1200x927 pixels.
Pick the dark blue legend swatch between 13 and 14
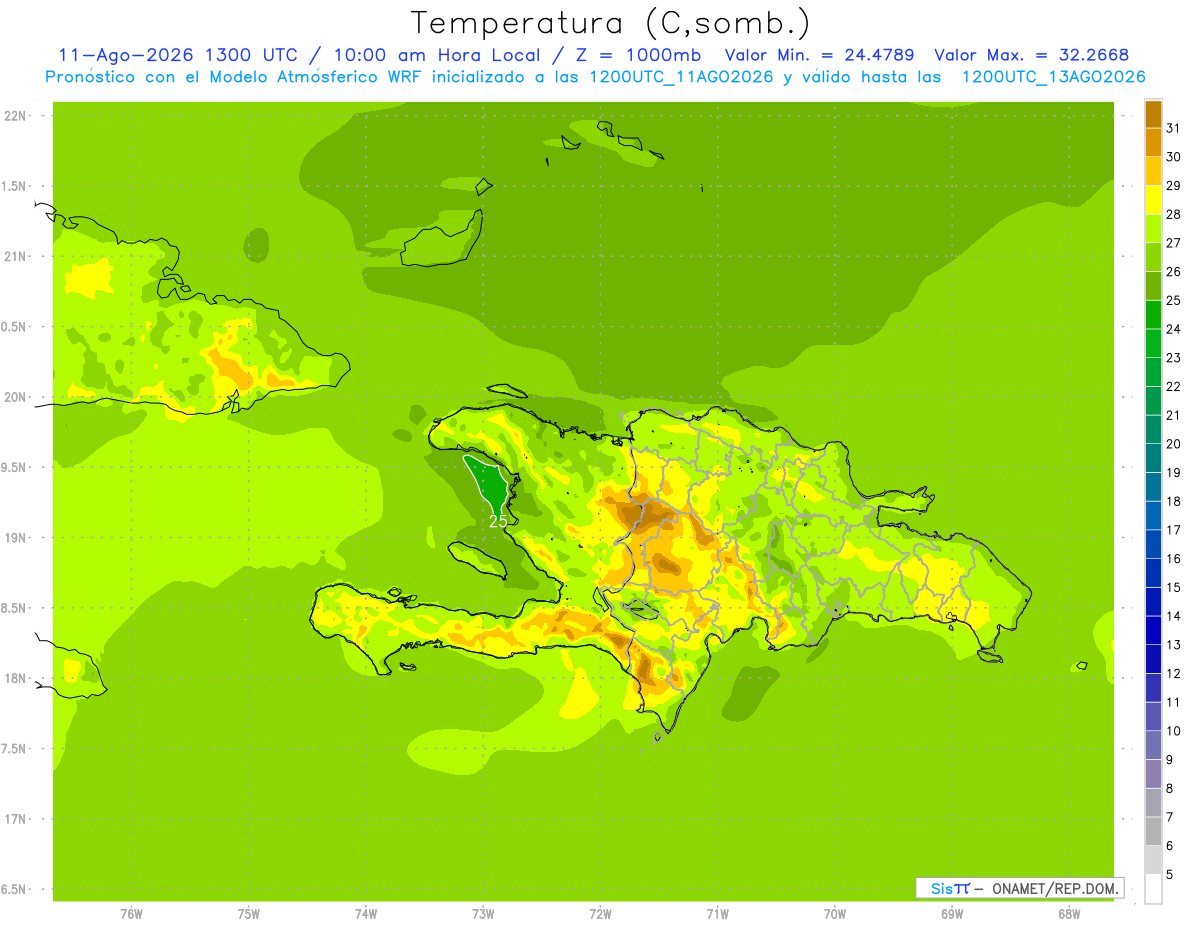tap(1153, 630)
